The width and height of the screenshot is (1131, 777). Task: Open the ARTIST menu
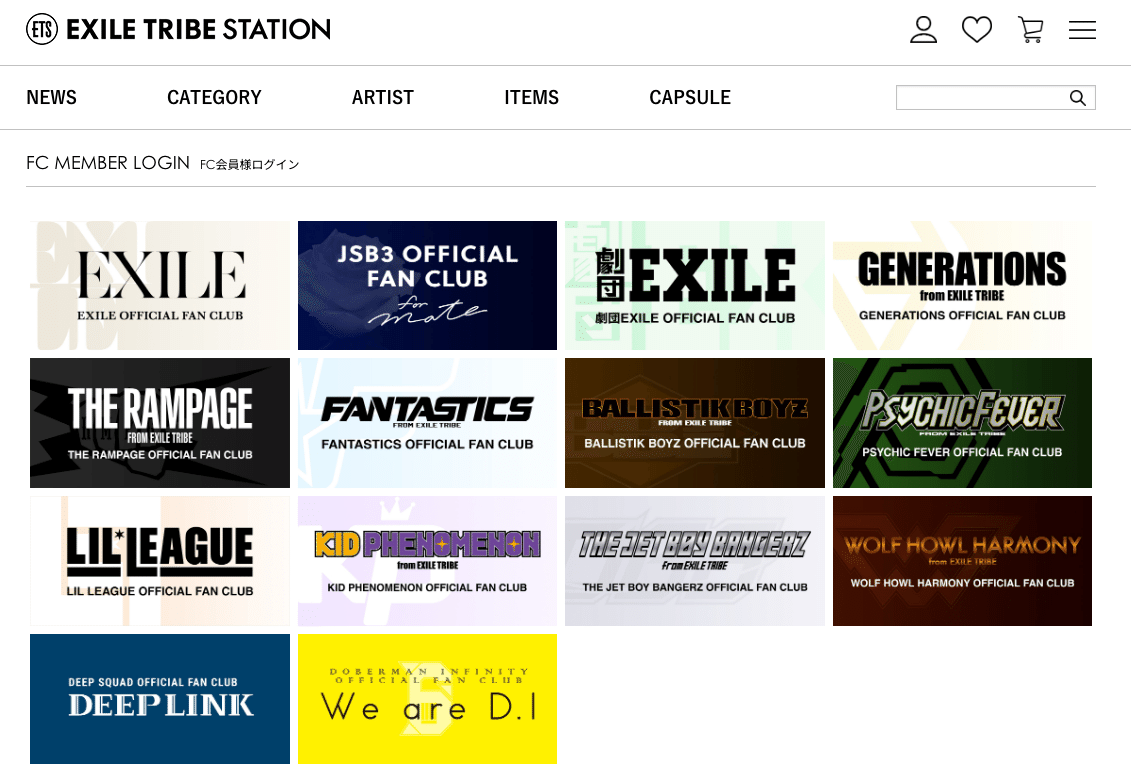[383, 97]
